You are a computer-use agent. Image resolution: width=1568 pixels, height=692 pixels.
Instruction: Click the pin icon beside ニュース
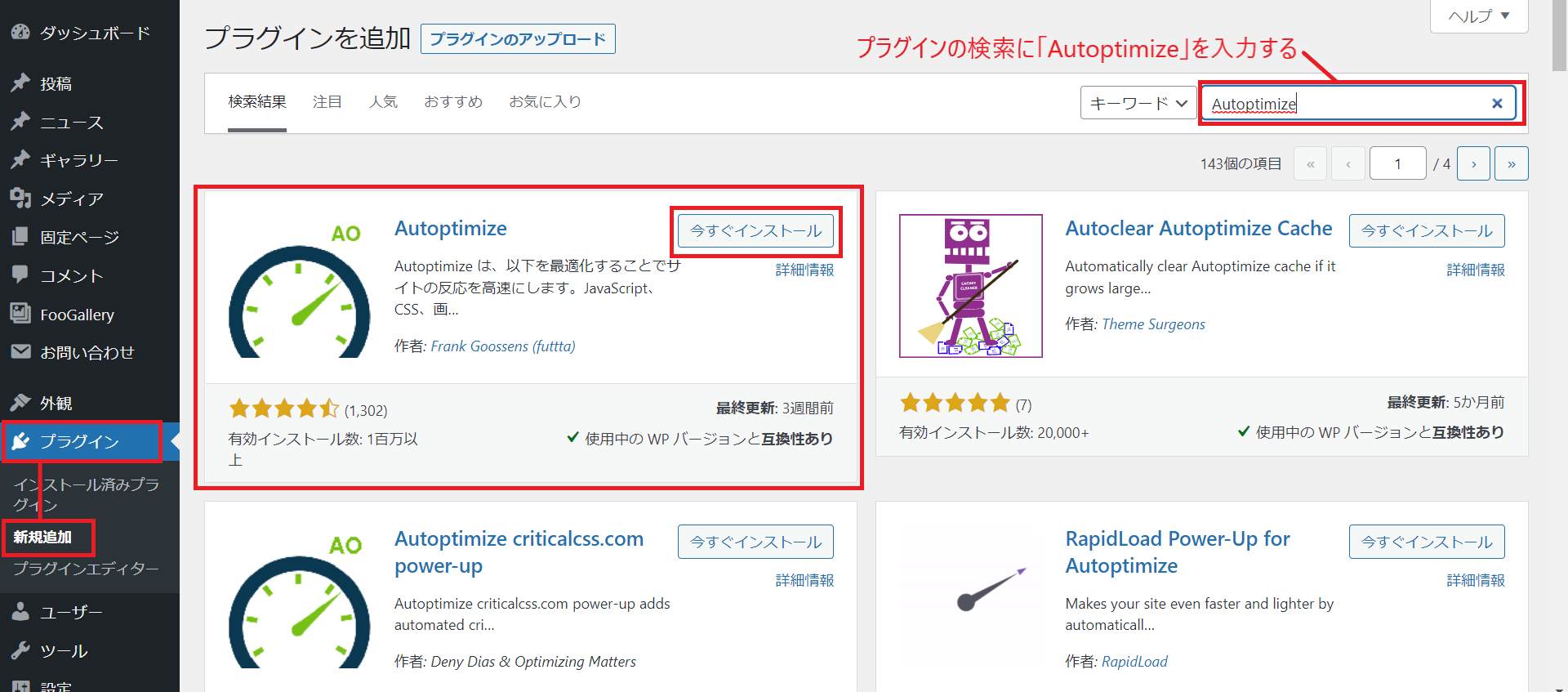pos(20,122)
